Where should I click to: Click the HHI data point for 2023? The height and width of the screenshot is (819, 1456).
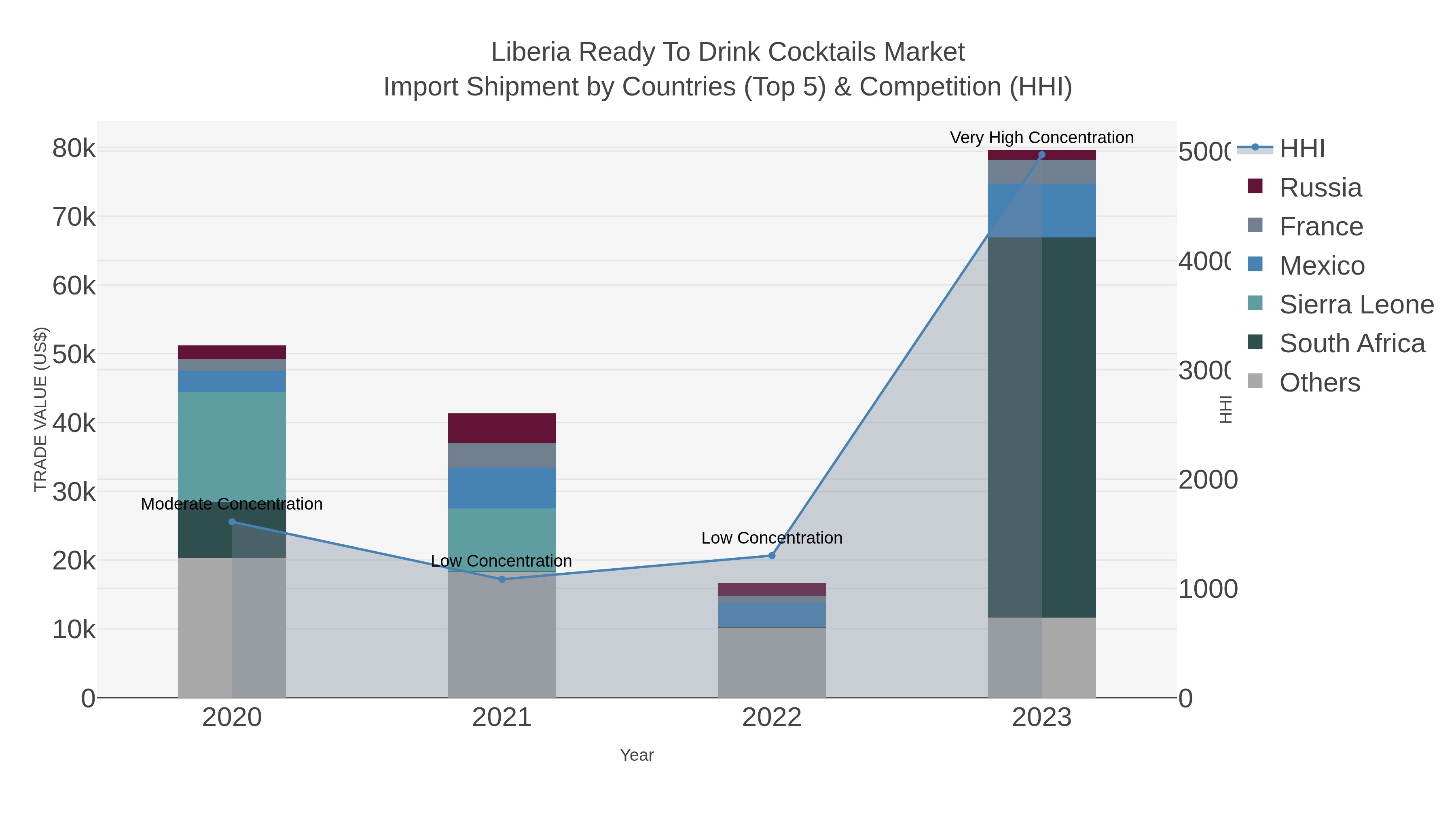coord(1042,154)
